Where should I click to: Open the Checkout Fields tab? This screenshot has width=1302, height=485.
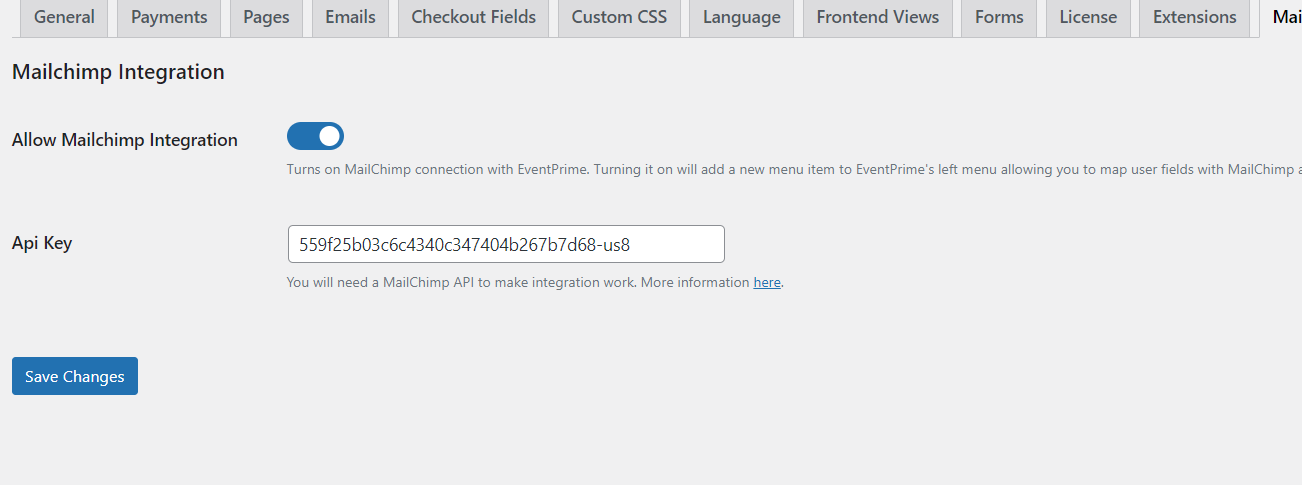coord(473,18)
